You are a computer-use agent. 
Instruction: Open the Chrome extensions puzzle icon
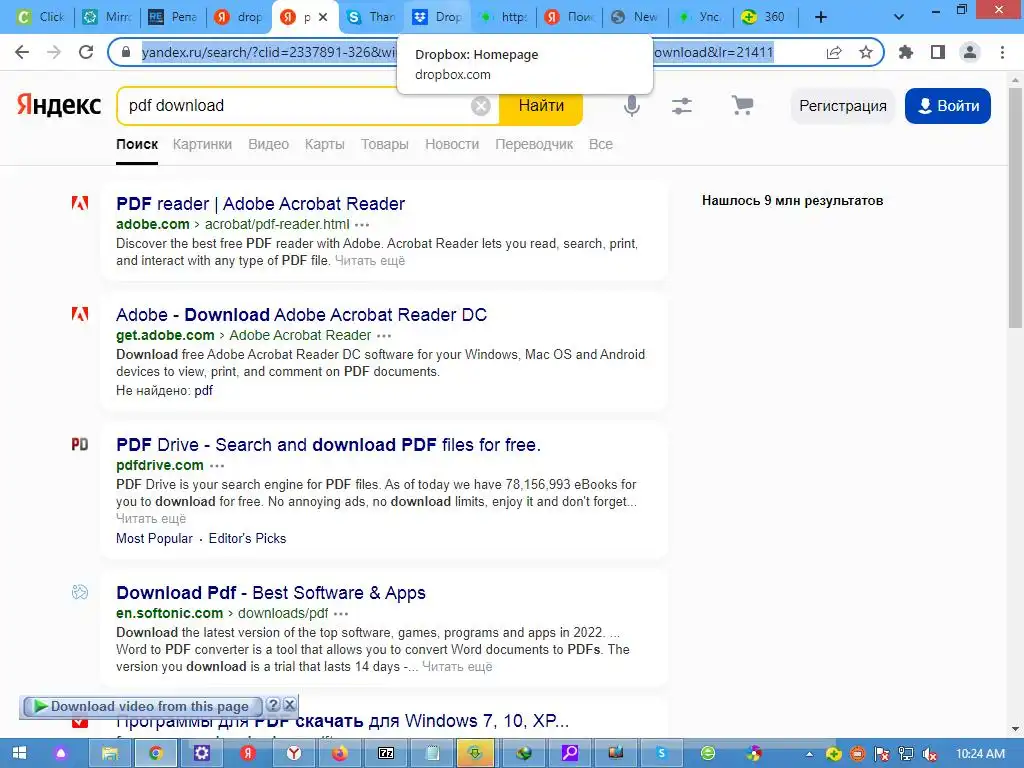[906, 52]
